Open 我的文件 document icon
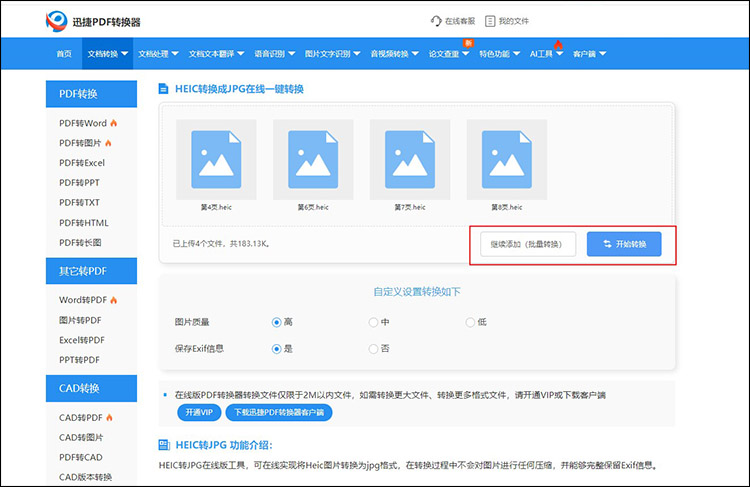This screenshot has width=750, height=487. 490,21
